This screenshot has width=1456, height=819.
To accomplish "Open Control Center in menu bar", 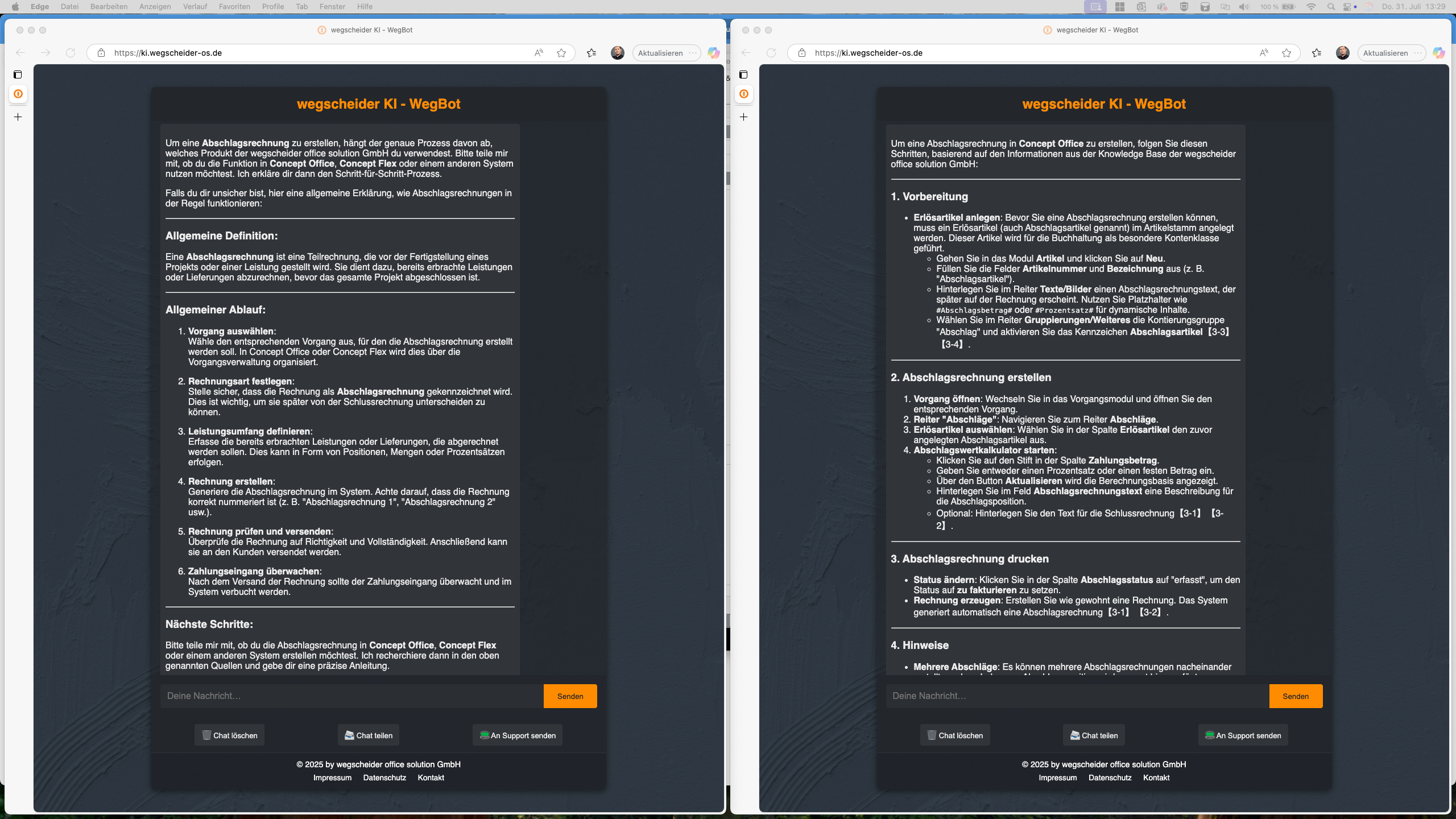I will click(x=1347, y=6).
